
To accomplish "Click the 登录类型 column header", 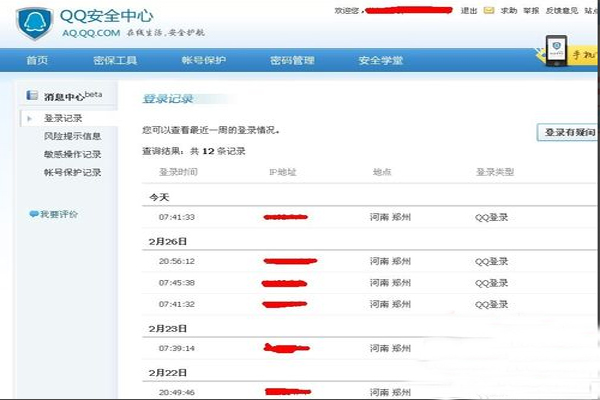I will tap(495, 172).
